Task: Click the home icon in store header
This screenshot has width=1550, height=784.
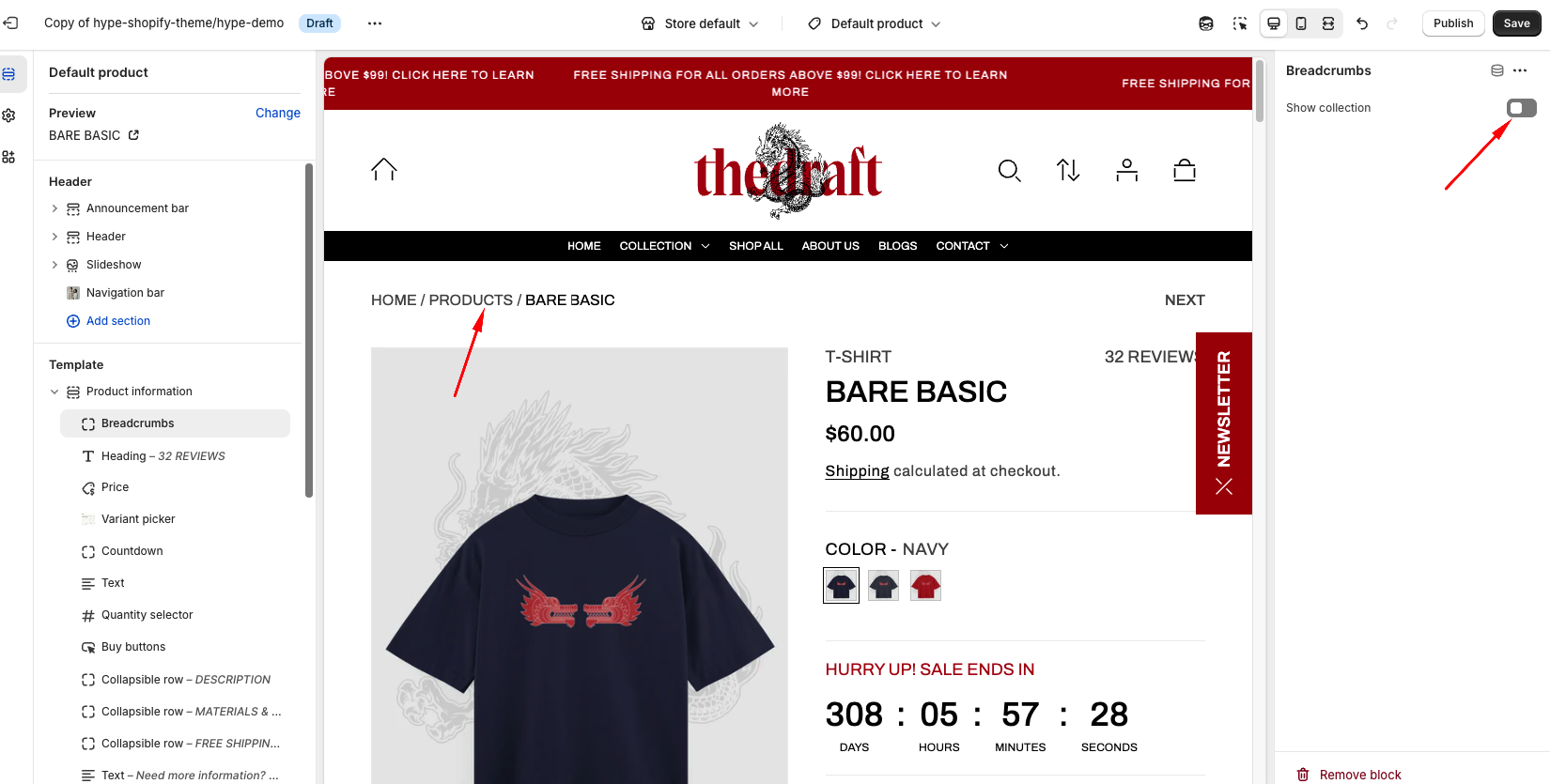Action: pyautogui.click(x=384, y=169)
